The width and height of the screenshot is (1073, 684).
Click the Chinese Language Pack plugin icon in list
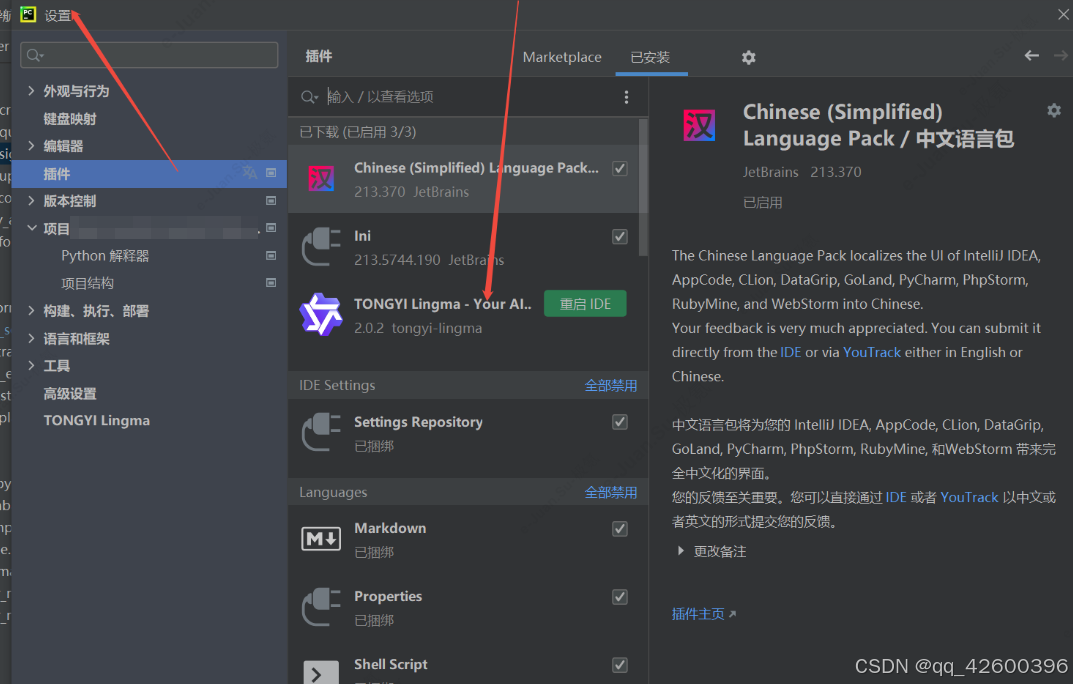click(x=321, y=179)
